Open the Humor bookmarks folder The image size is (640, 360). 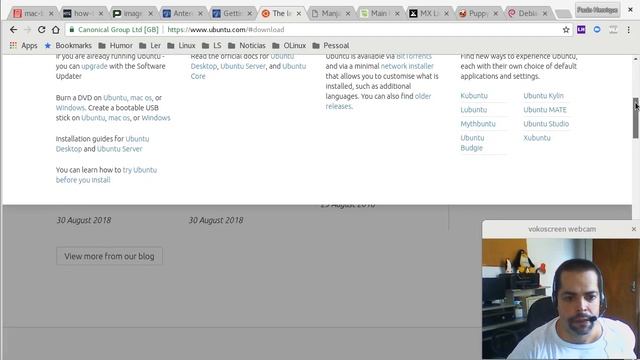[116, 45]
